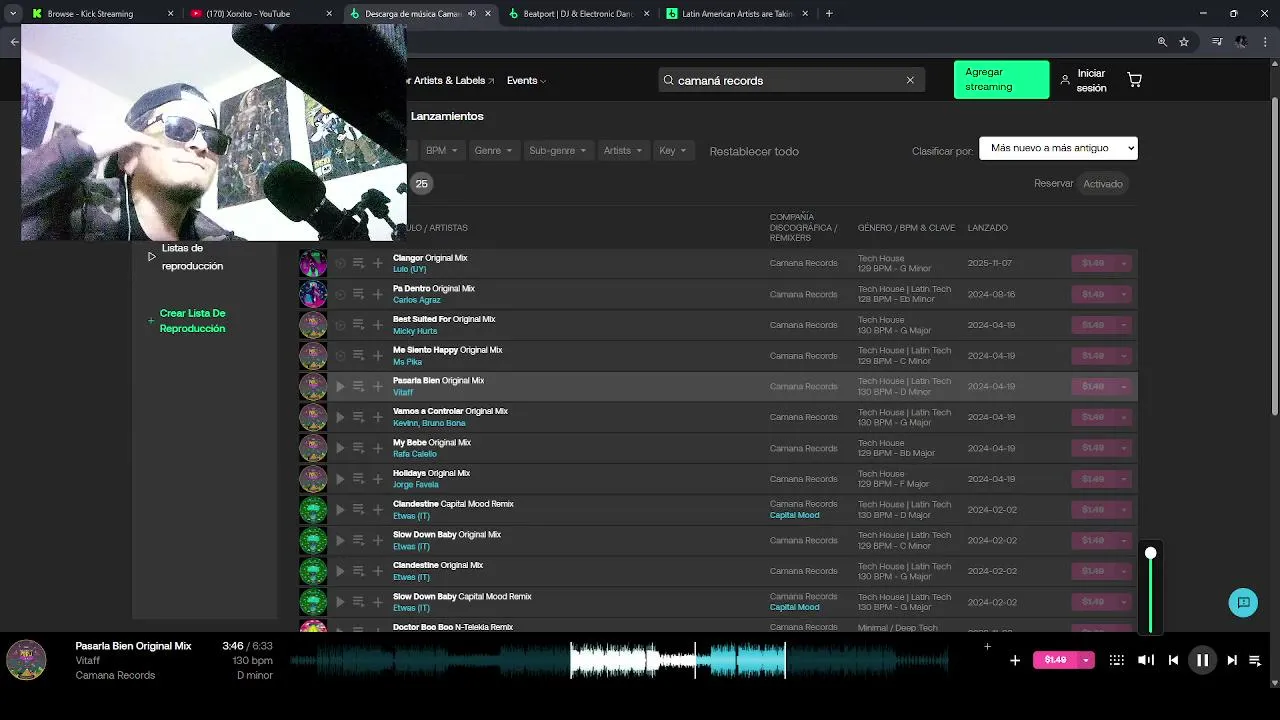This screenshot has height=720, width=1280.
Task: Adjust the vertical volume slider
Action: [x=1151, y=592]
